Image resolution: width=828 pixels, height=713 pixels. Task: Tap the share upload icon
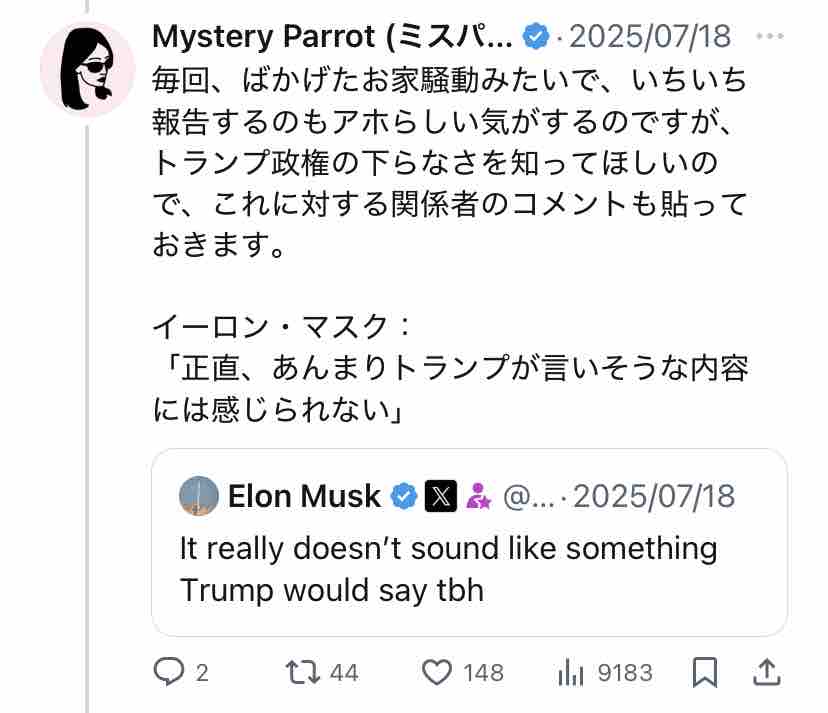click(x=766, y=671)
